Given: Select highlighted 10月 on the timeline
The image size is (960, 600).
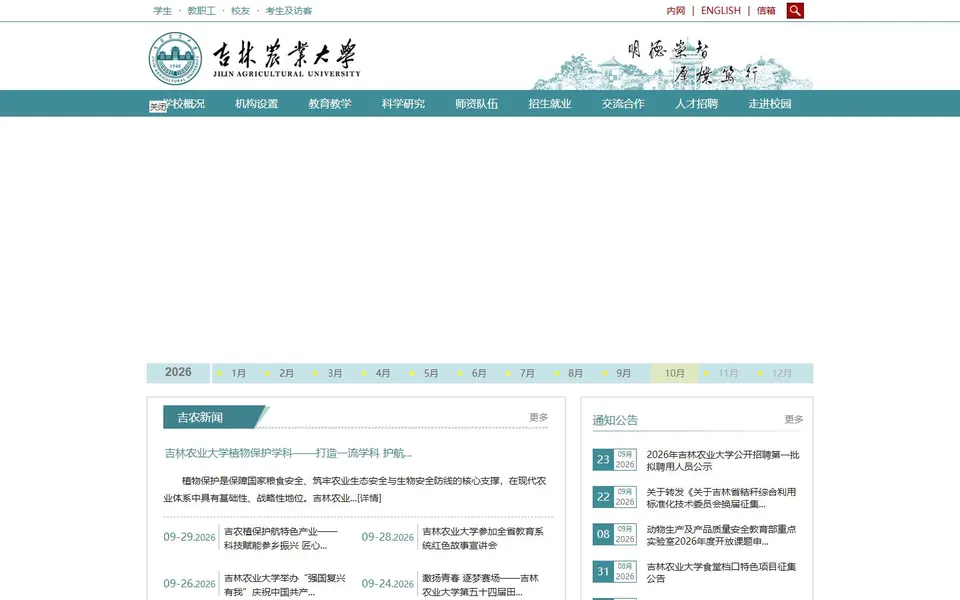Looking at the screenshot, I should [674, 373].
